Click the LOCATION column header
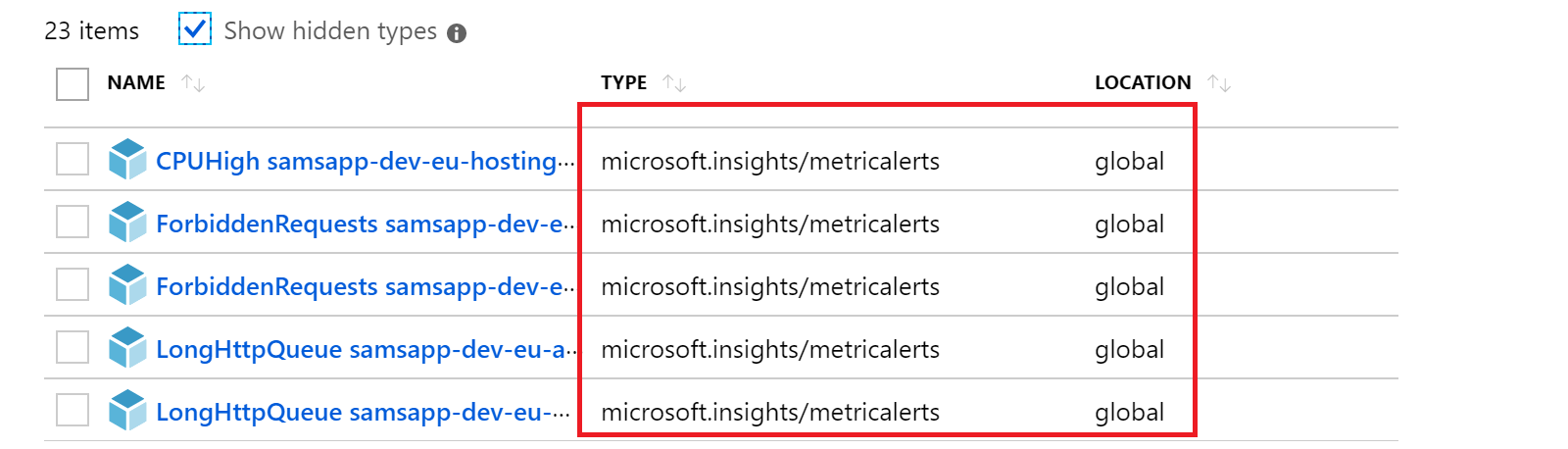This screenshot has height=449, width=1568. point(1143,83)
